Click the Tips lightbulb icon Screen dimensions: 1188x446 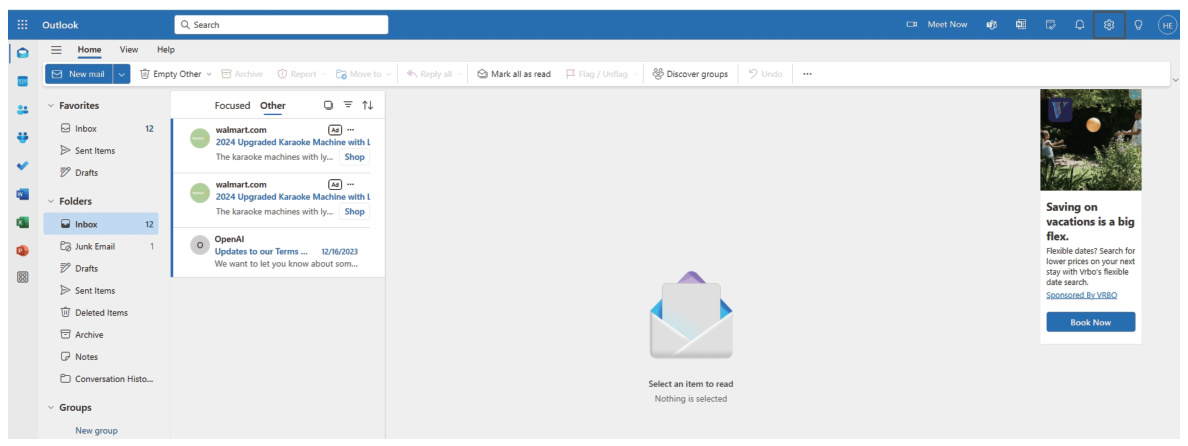pyautogui.click(x=1138, y=25)
